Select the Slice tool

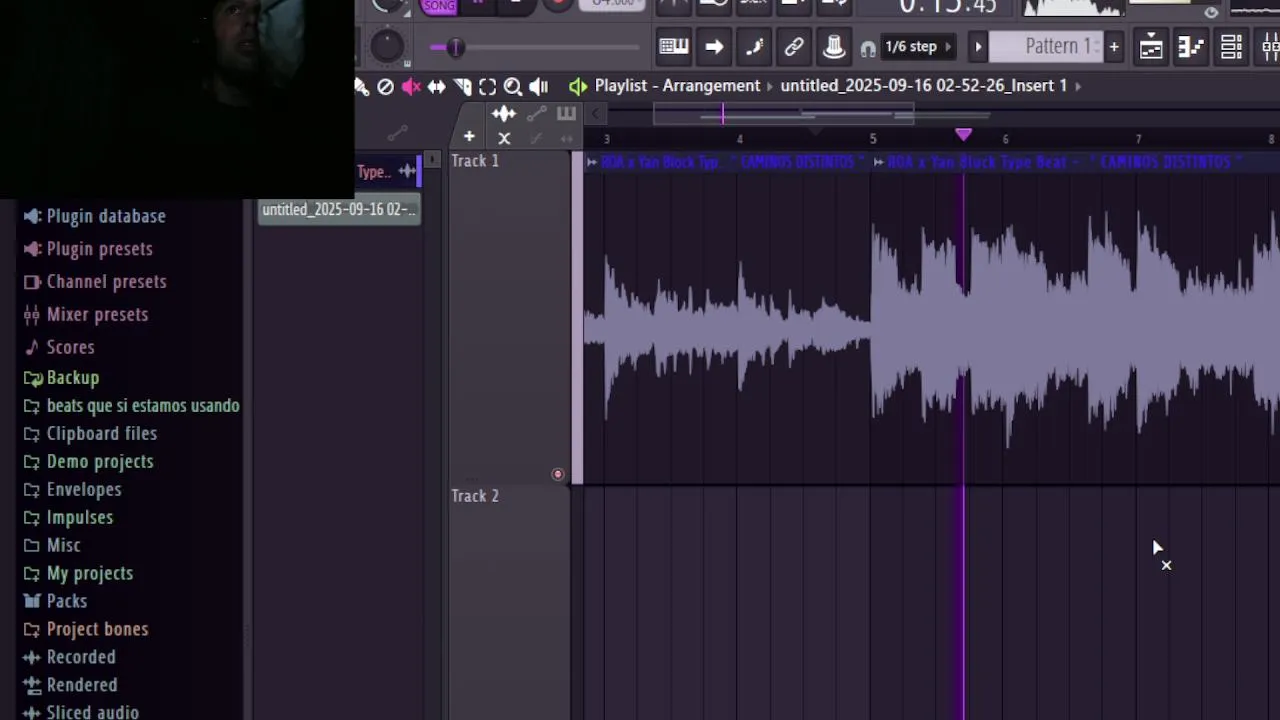click(x=462, y=87)
